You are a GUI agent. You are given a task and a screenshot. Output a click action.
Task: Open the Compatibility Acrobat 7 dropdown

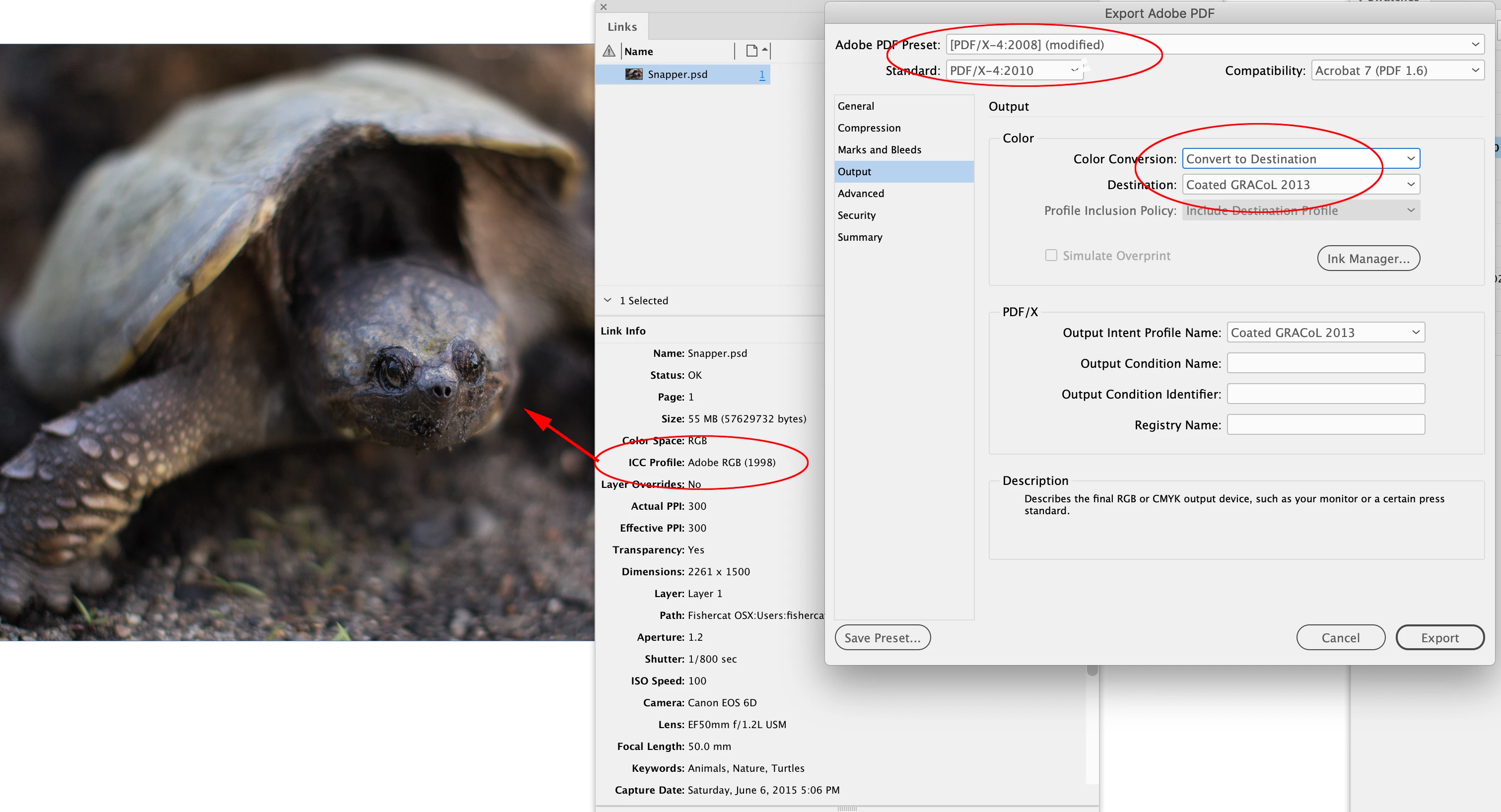coord(1397,70)
